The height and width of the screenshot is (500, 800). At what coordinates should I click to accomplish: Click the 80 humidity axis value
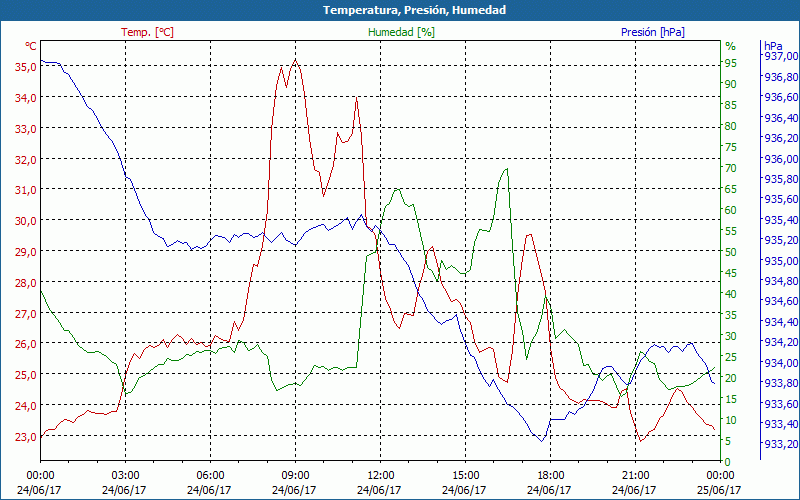click(731, 126)
